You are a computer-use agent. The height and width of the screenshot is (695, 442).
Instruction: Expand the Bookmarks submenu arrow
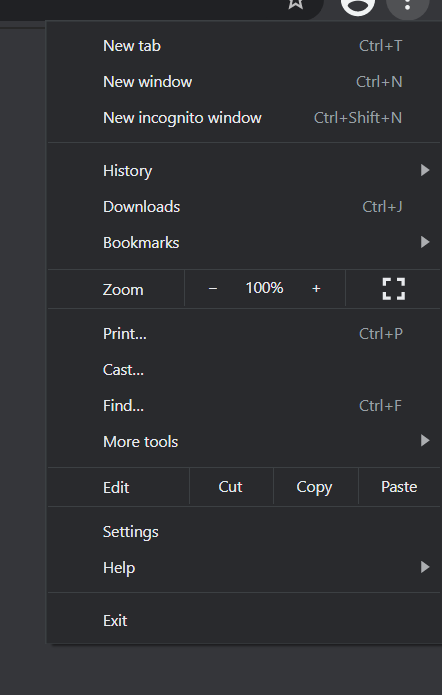pyautogui.click(x=425, y=242)
